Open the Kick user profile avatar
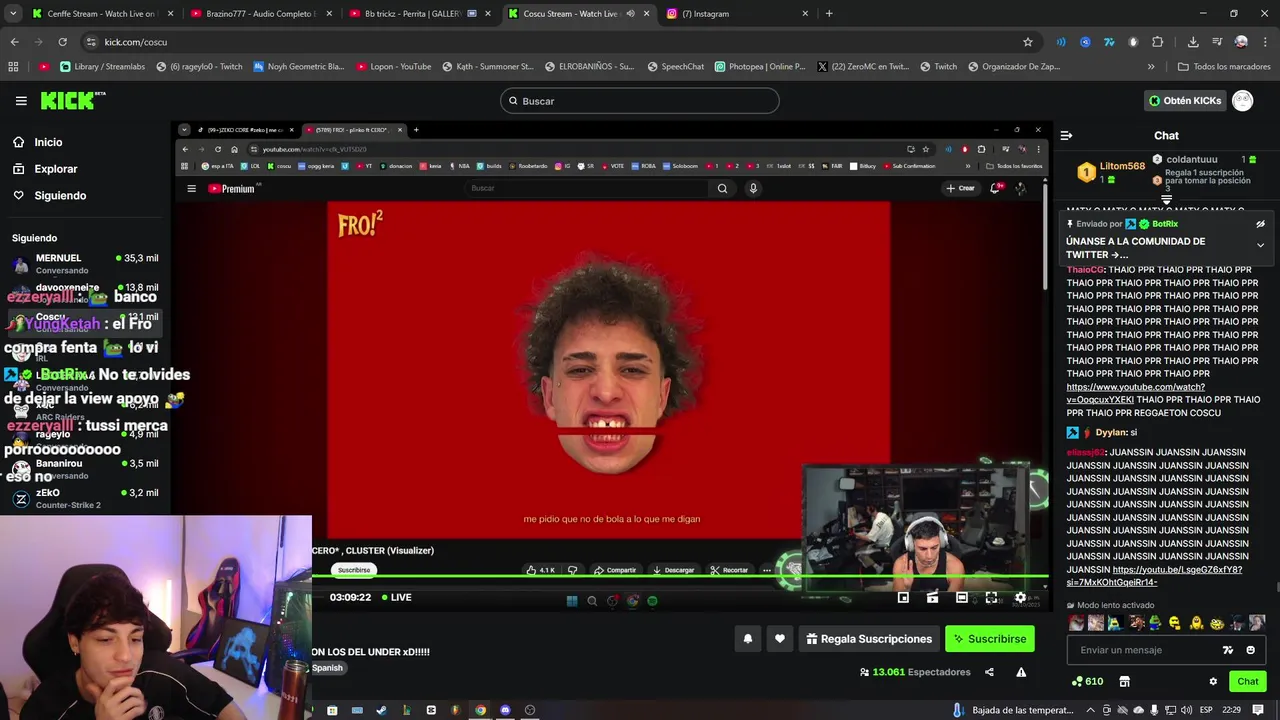Image resolution: width=1280 pixels, height=720 pixels. click(1242, 100)
